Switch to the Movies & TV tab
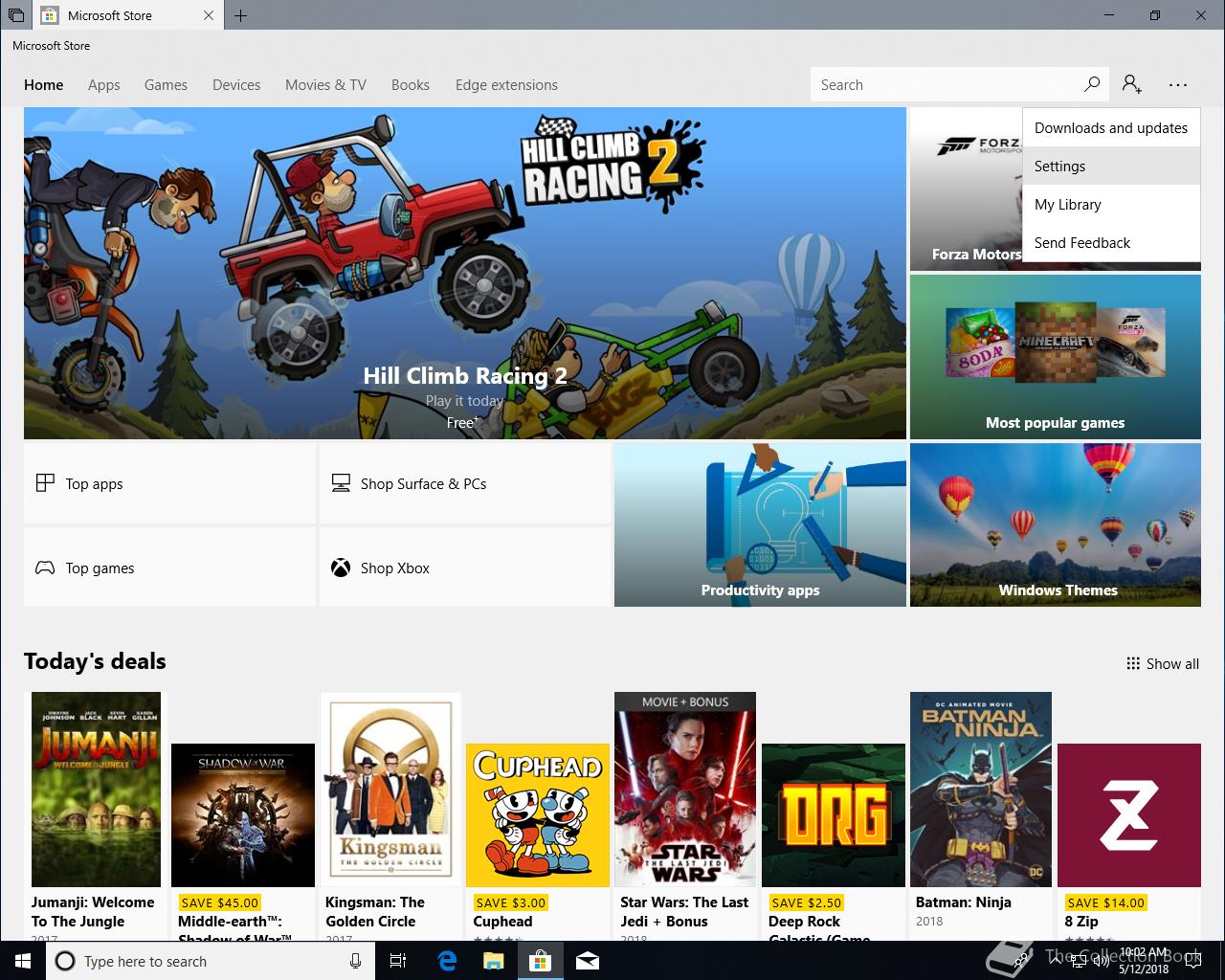This screenshot has height=980, width=1225. 325,84
